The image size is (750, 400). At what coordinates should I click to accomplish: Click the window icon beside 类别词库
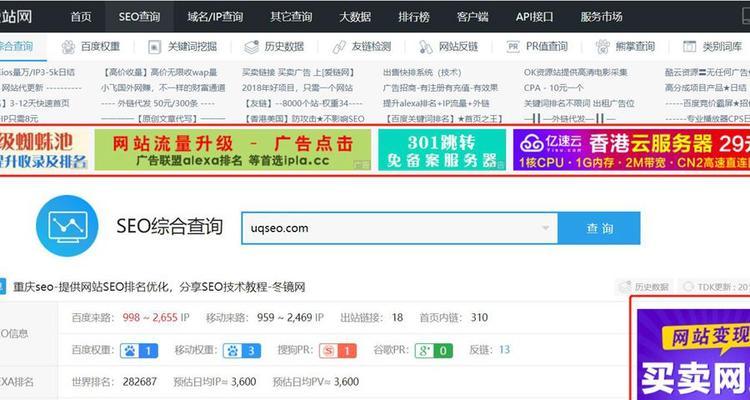click(689, 46)
